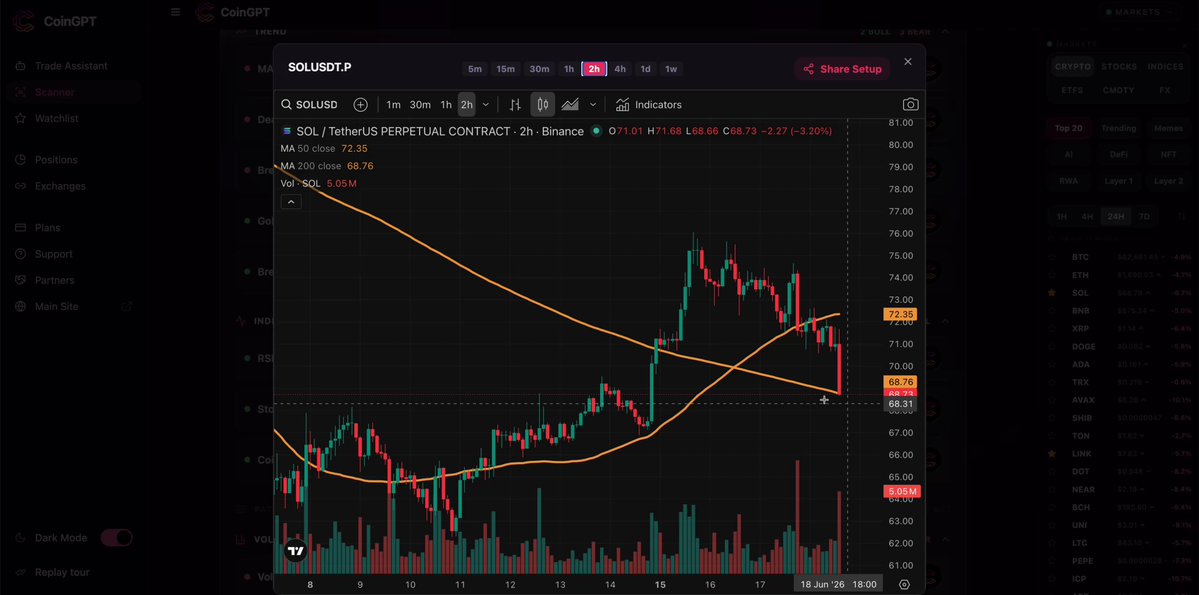Toggle the Dark Mode switch
Viewport: 1199px width, 595px height.
(x=117, y=538)
